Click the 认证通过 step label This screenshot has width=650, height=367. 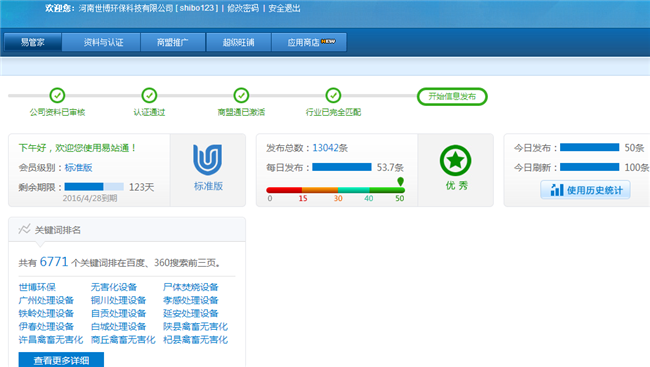coord(149,112)
